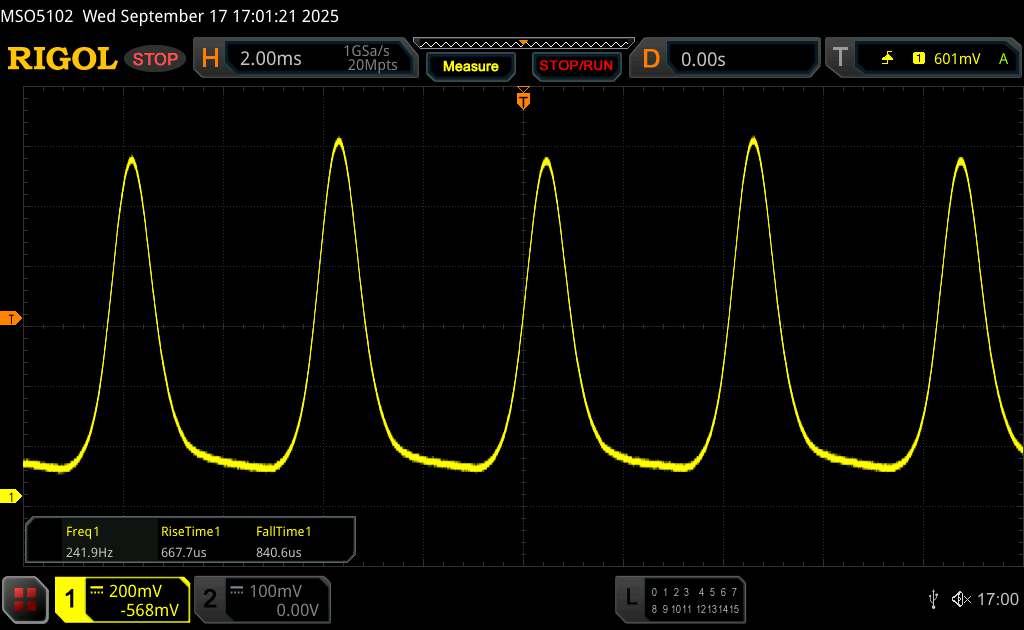1024x630 pixels.
Task: Click the RIGOL logo
Action: coord(62,59)
